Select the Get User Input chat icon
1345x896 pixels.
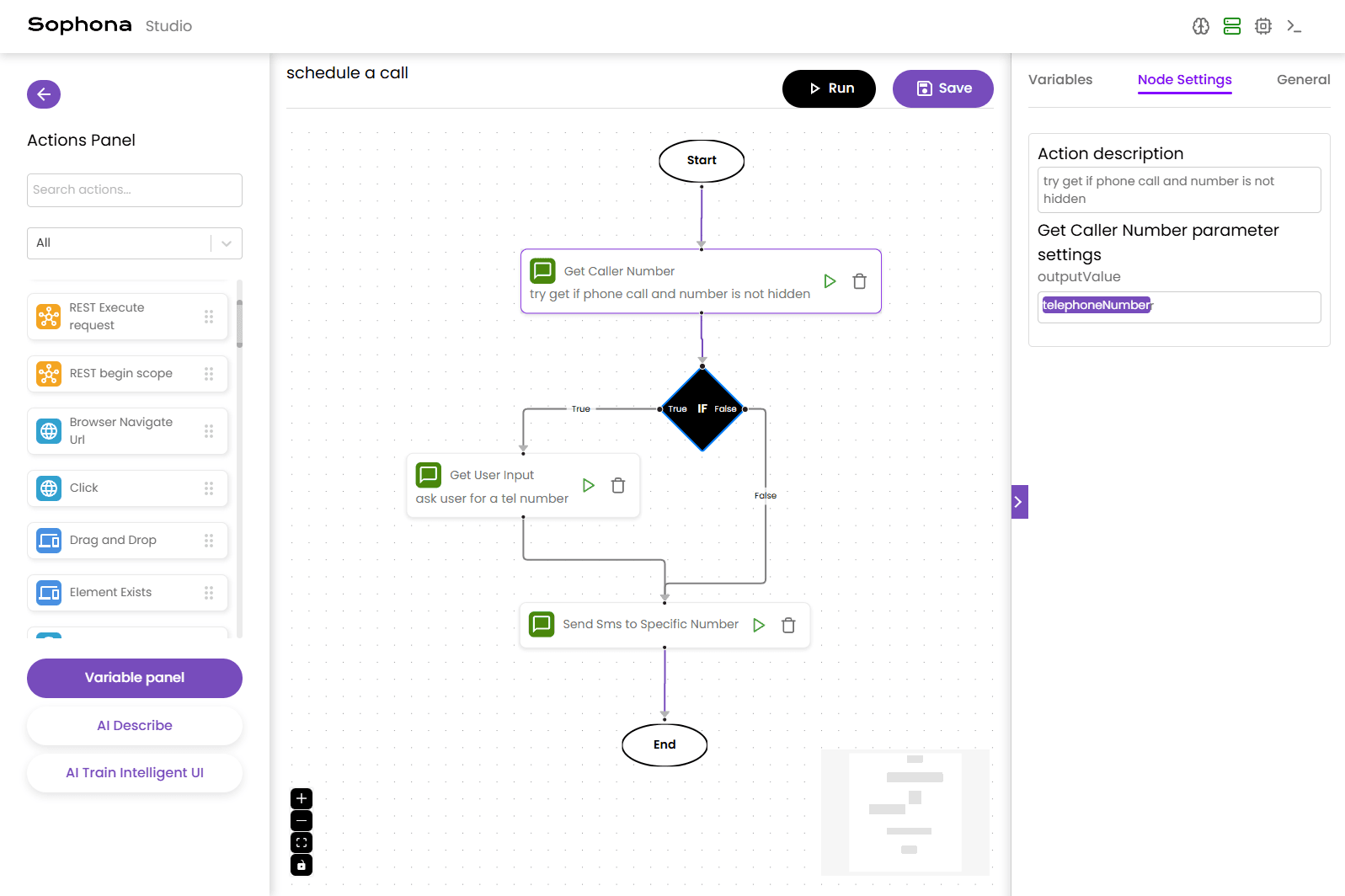(x=429, y=475)
